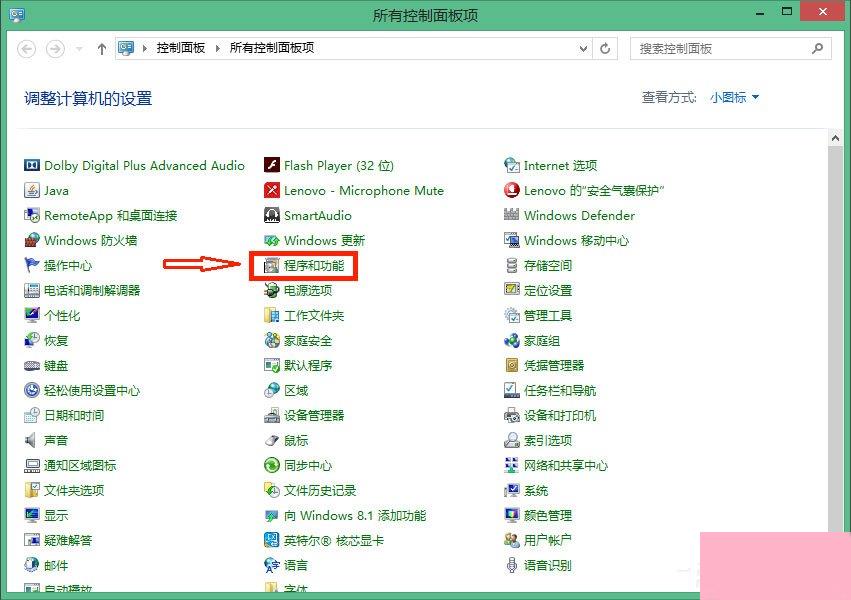This screenshot has width=851, height=600.
Task: Open the Dolby Digital Plus Advanced Audio icon
Action: click(32, 165)
